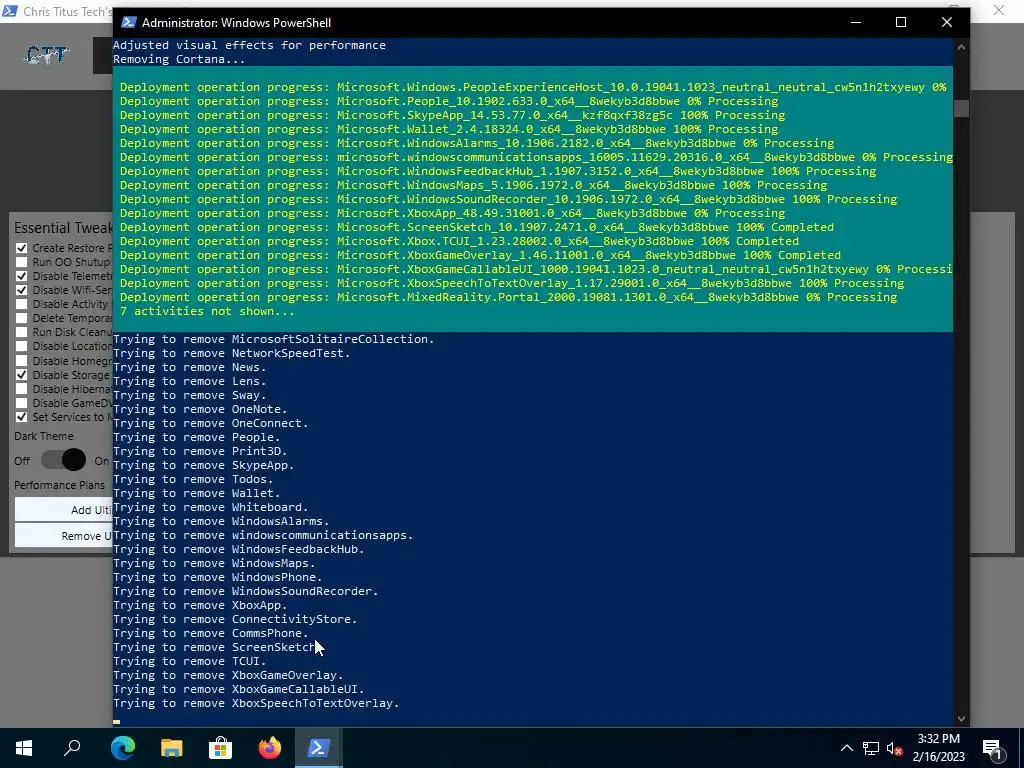Enable Disable Activity History checkbox
This screenshot has height=768, width=1024.
tap(22, 304)
